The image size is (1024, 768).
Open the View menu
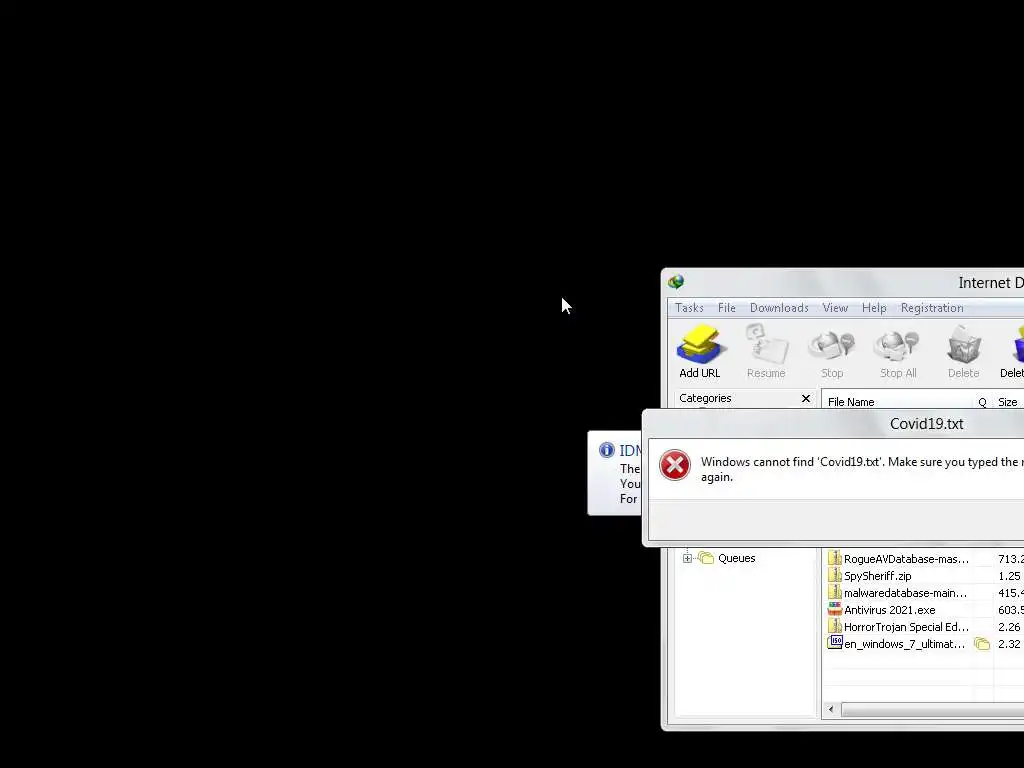pos(835,308)
